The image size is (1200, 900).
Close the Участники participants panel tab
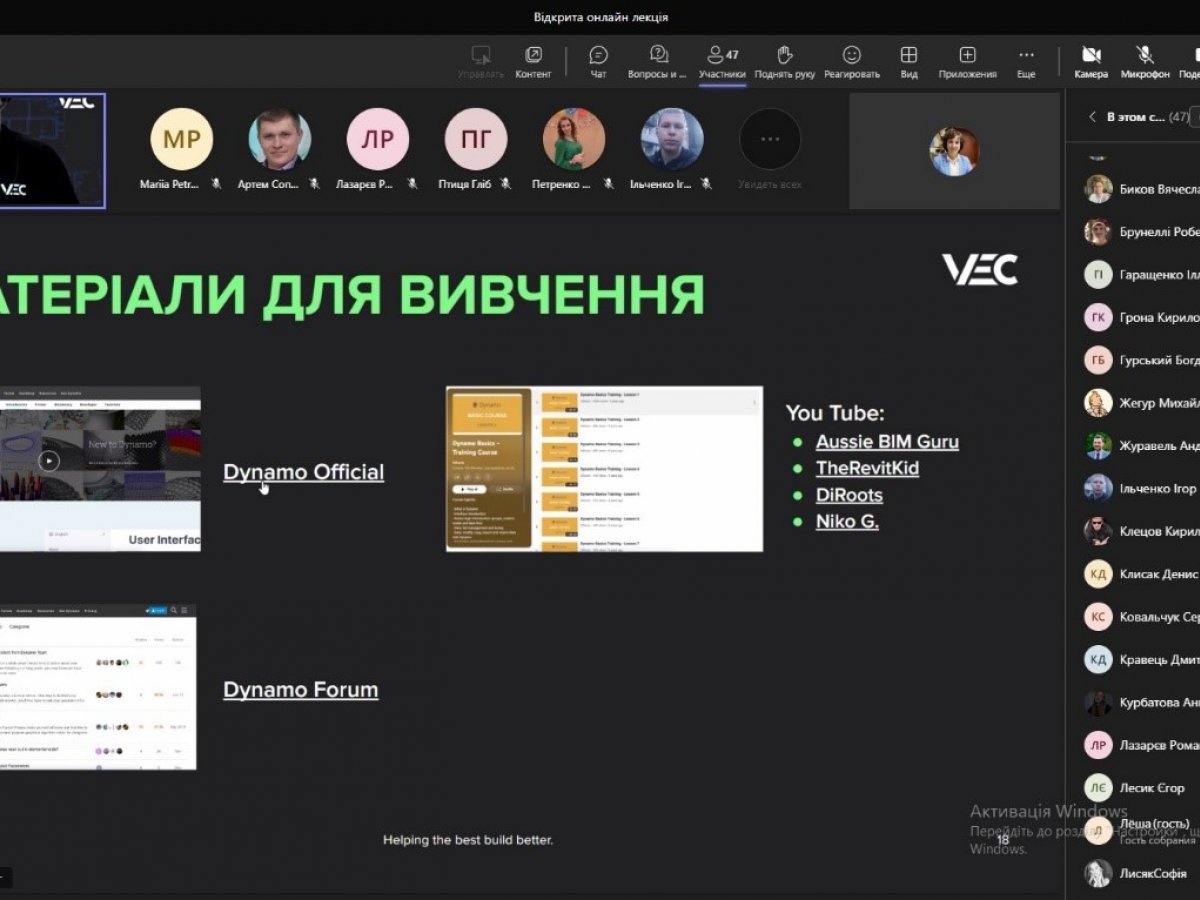point(722,61)
